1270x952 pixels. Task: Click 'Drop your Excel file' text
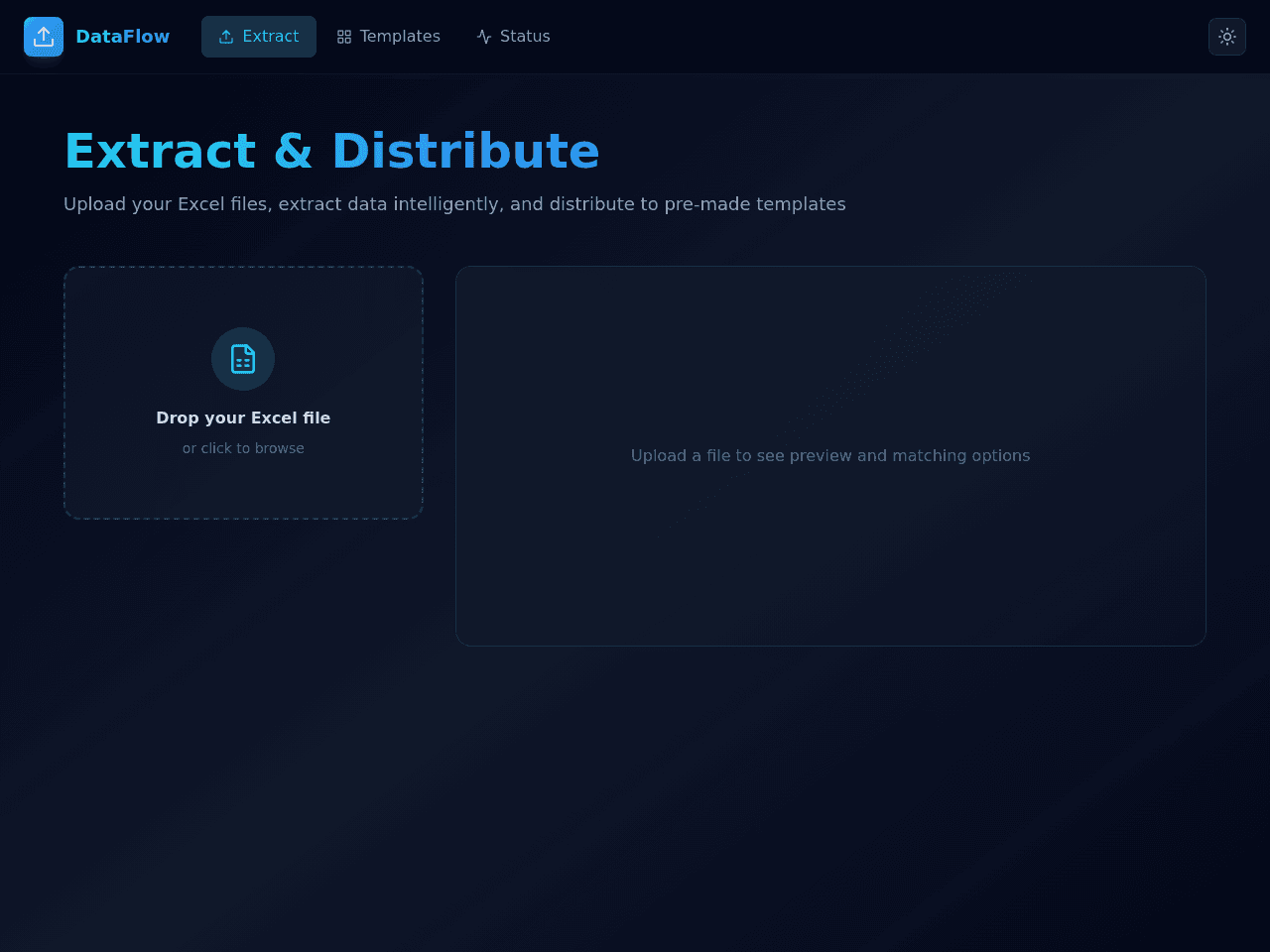click(243, 418)
